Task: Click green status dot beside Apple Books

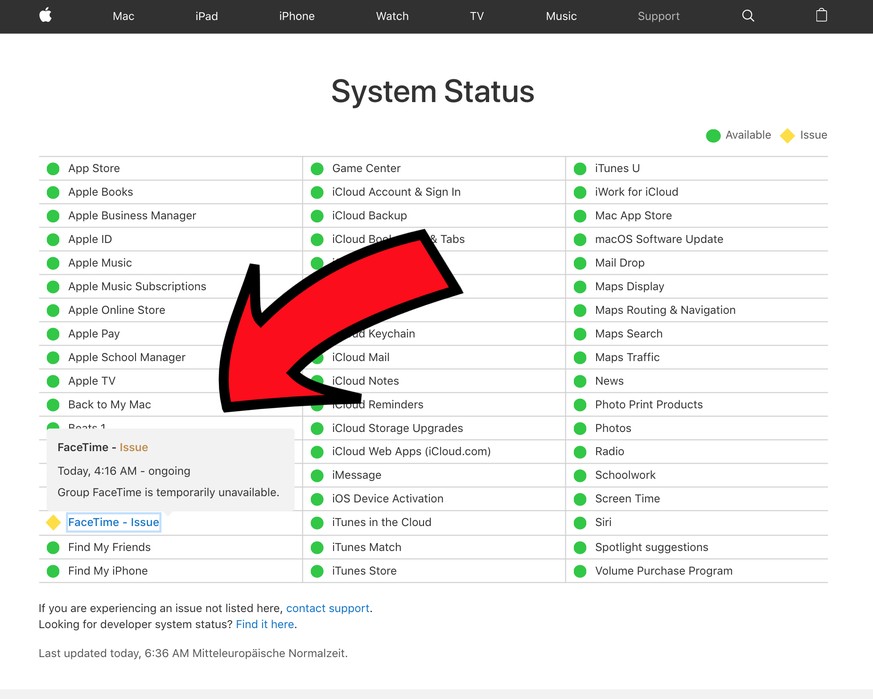Action: (x=53, y=192)
